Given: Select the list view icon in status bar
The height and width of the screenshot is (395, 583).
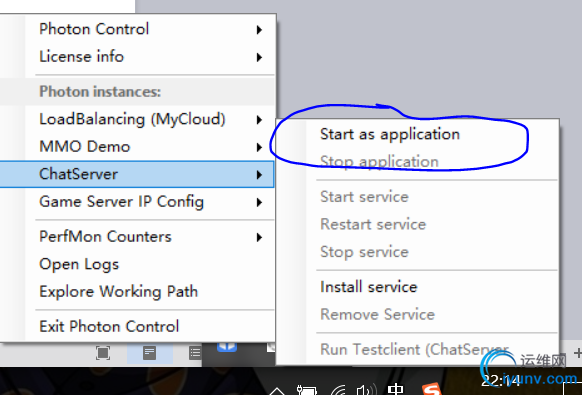Looking at the screenshot, I should tap(195, 353).
